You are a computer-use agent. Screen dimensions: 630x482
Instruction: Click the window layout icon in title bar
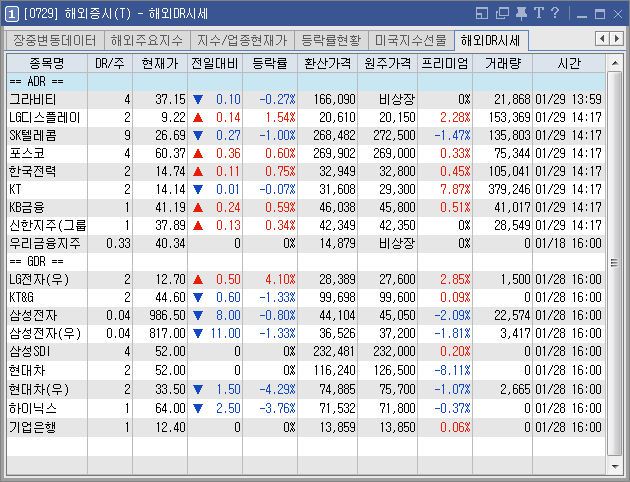[482, 14]
